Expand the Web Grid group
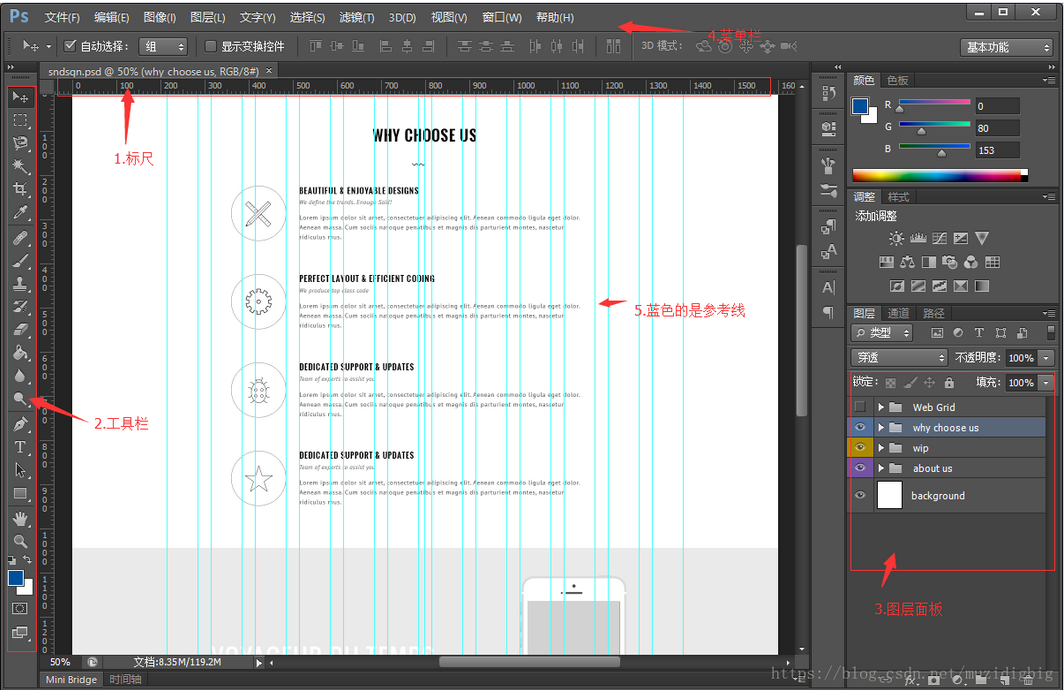Image resolution: width=1064 pixels, height=690 pixels. click(x=881, y=407)
